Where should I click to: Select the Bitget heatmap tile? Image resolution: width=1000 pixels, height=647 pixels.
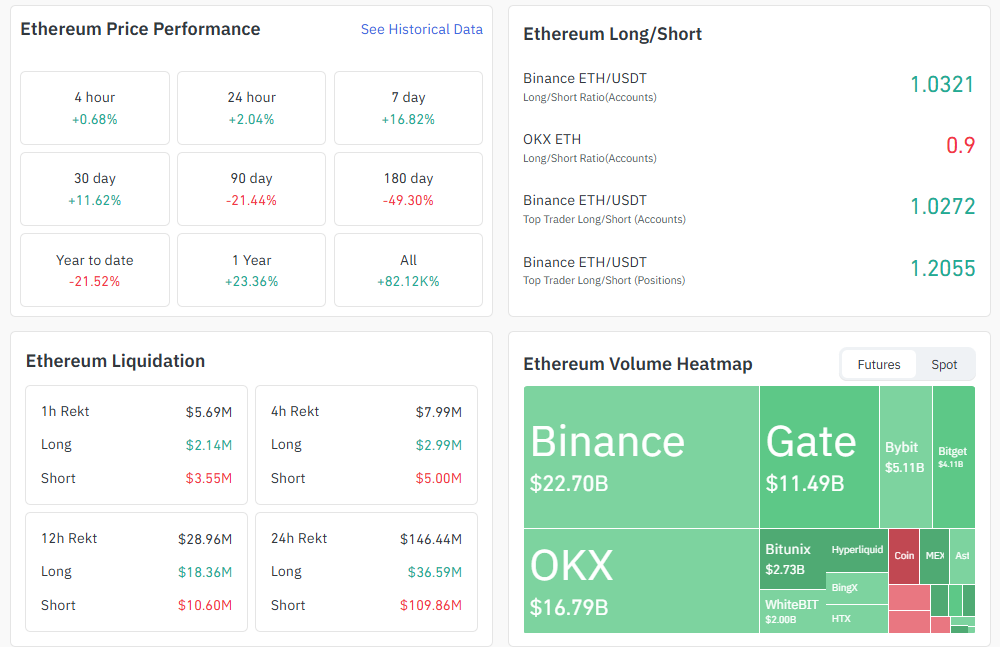(x=953, y=457)
